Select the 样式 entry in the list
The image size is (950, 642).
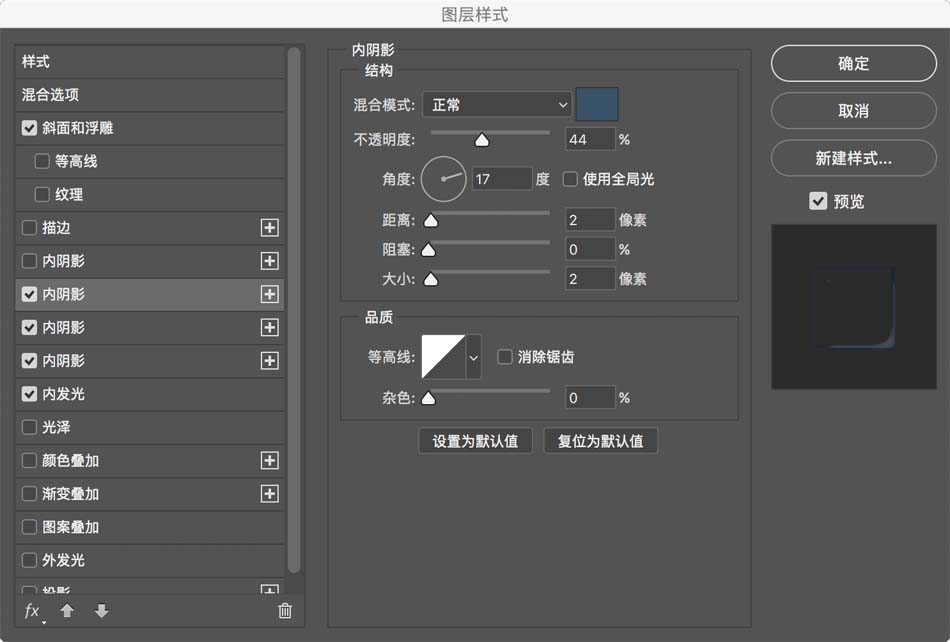coord(150,61)
